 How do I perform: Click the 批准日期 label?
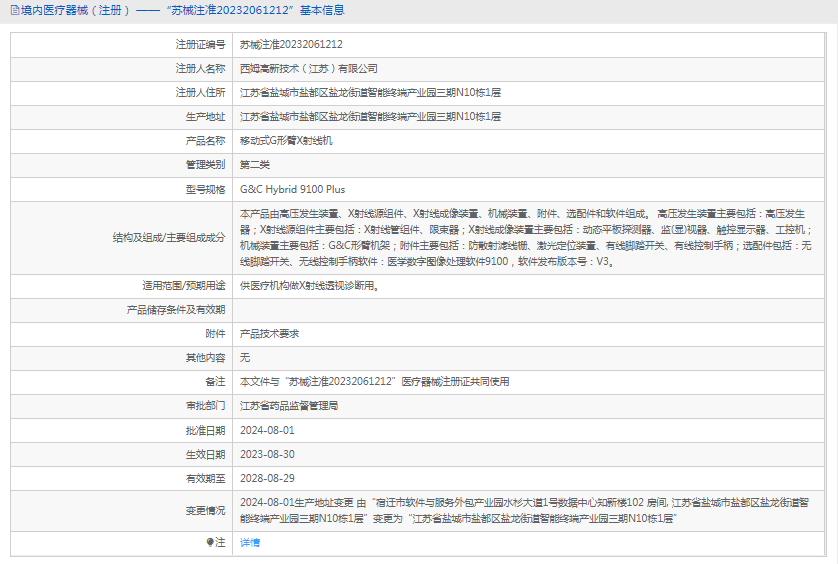coord(205,430)
